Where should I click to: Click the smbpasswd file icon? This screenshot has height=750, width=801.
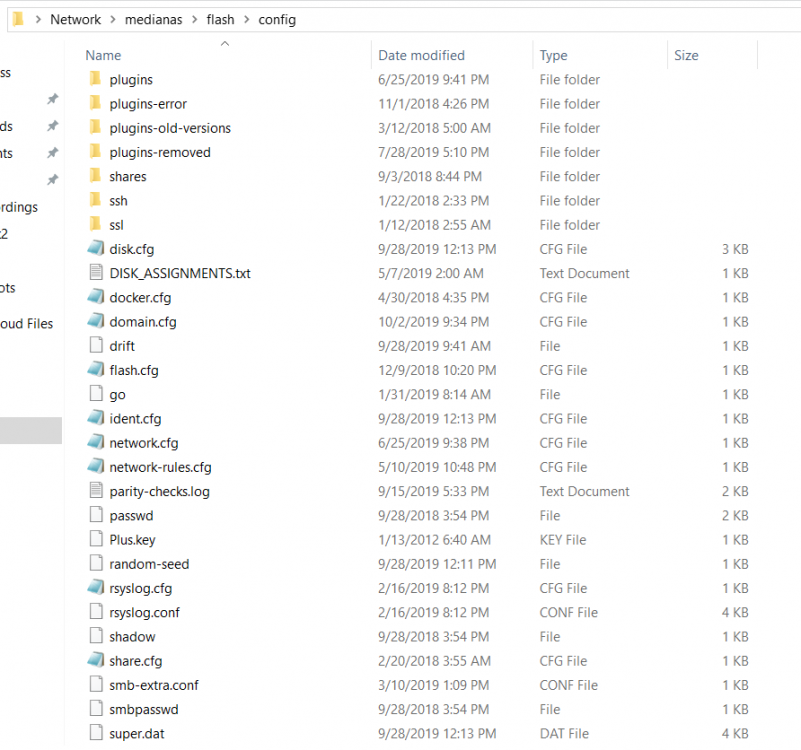pos(96,709)
